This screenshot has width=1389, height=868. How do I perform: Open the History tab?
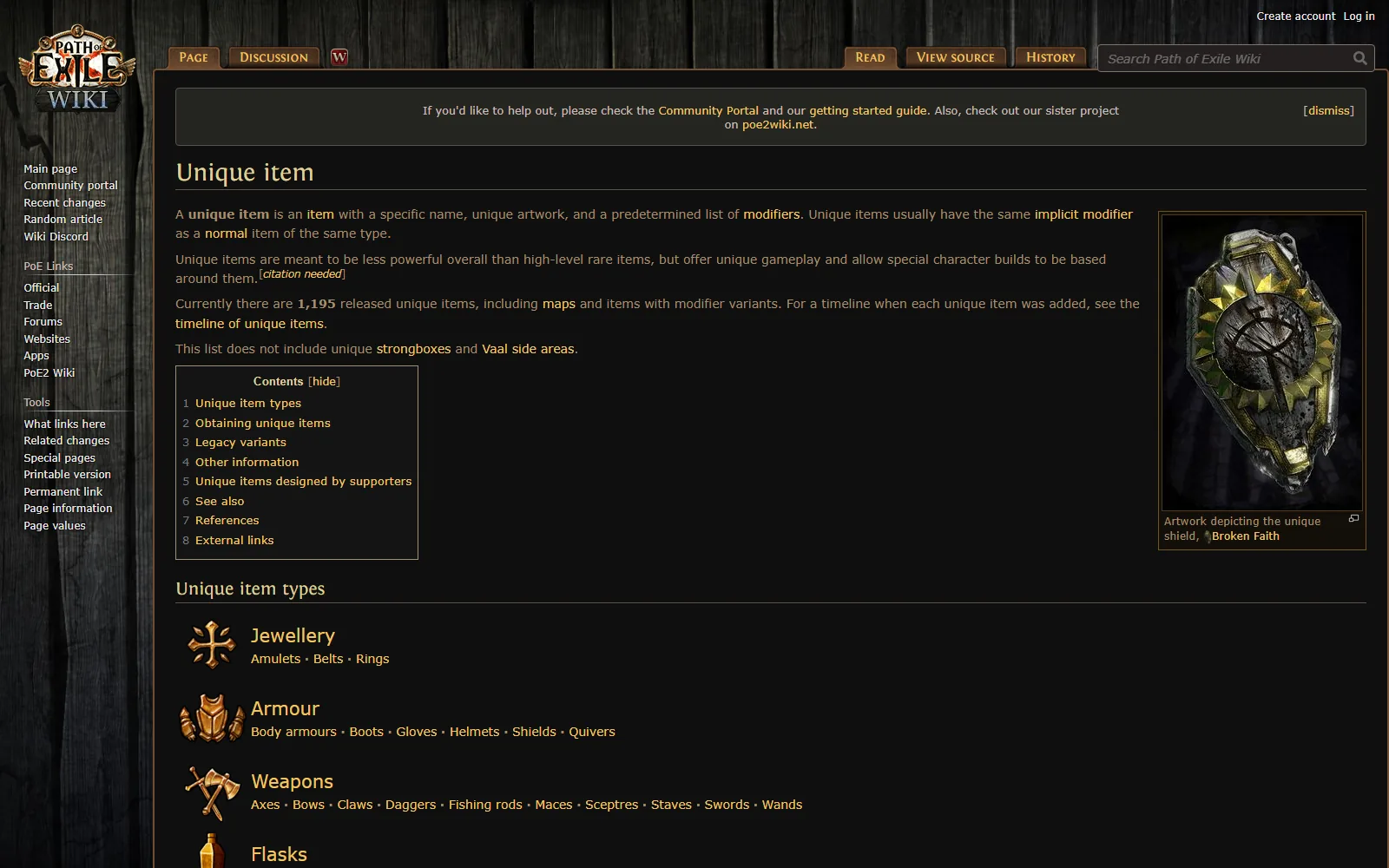click(x=1050, y=57)
